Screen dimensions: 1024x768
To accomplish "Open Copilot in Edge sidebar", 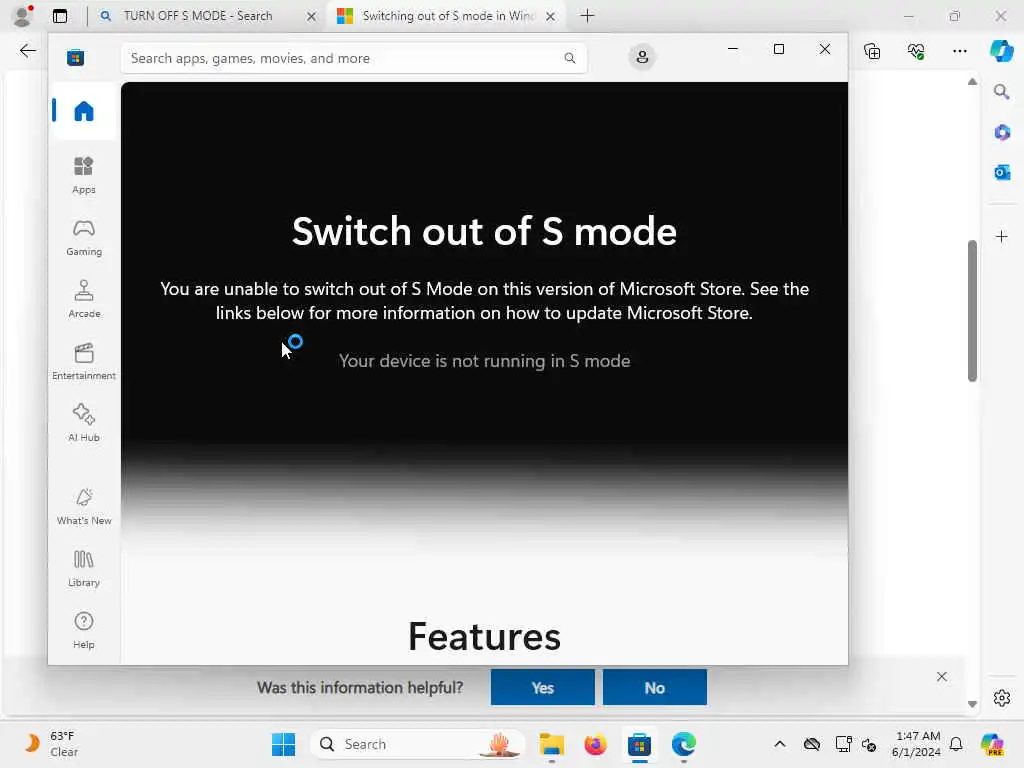I will pos(1001,51).
